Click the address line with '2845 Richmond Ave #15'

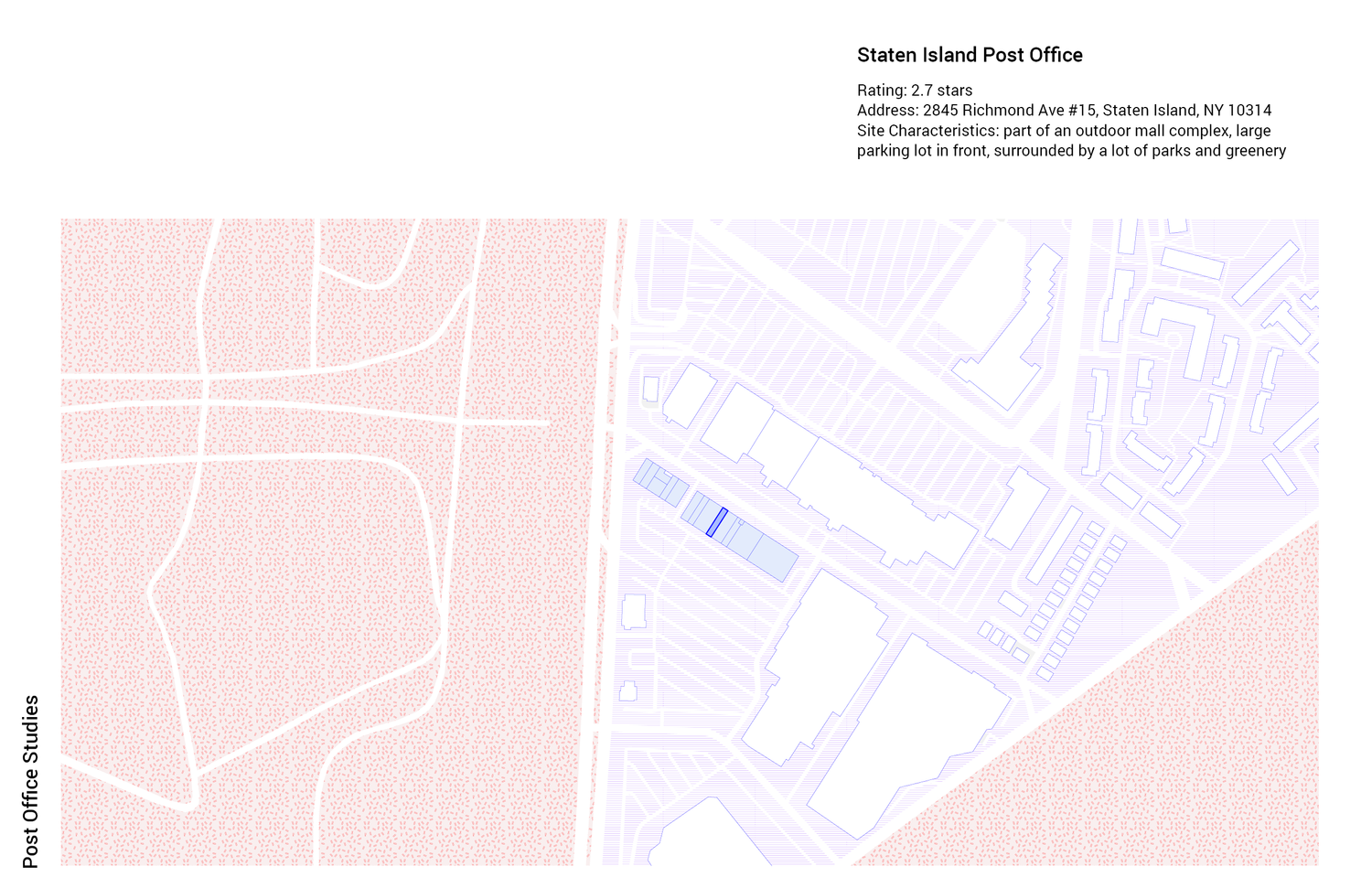[1064, 111]
